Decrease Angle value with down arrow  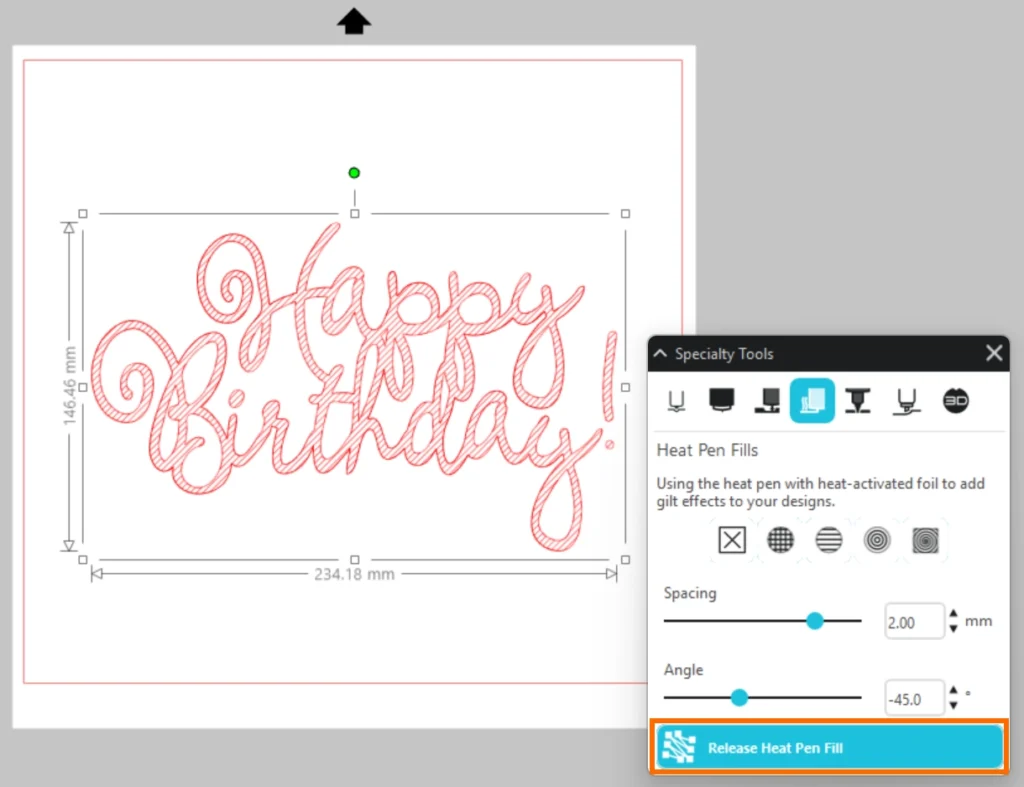953,704
